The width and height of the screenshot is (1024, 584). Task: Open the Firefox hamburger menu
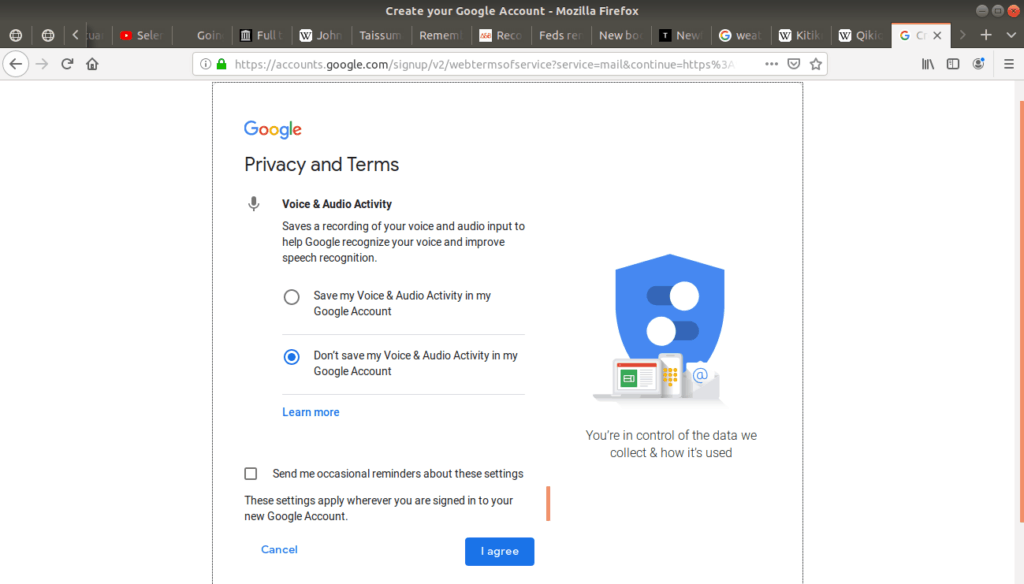pos(1009,64)
